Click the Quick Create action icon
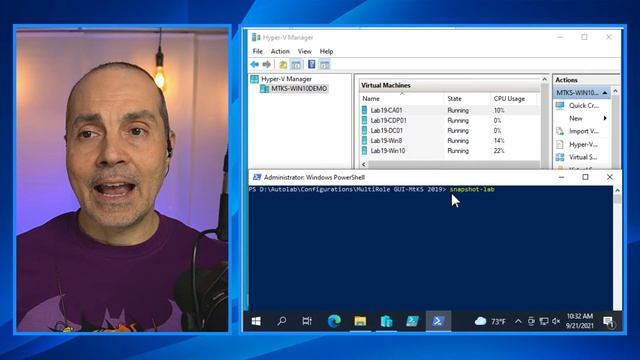Screen dimensions: 640x360 (560, 105)
